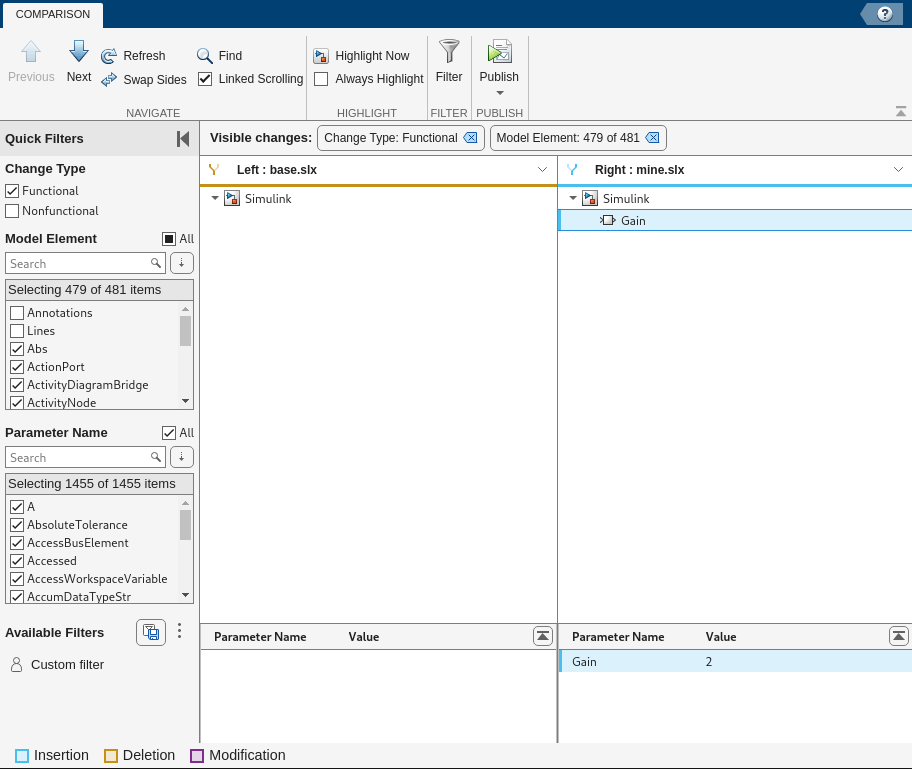Select the COMPARISON tab

tap(53, 15)
